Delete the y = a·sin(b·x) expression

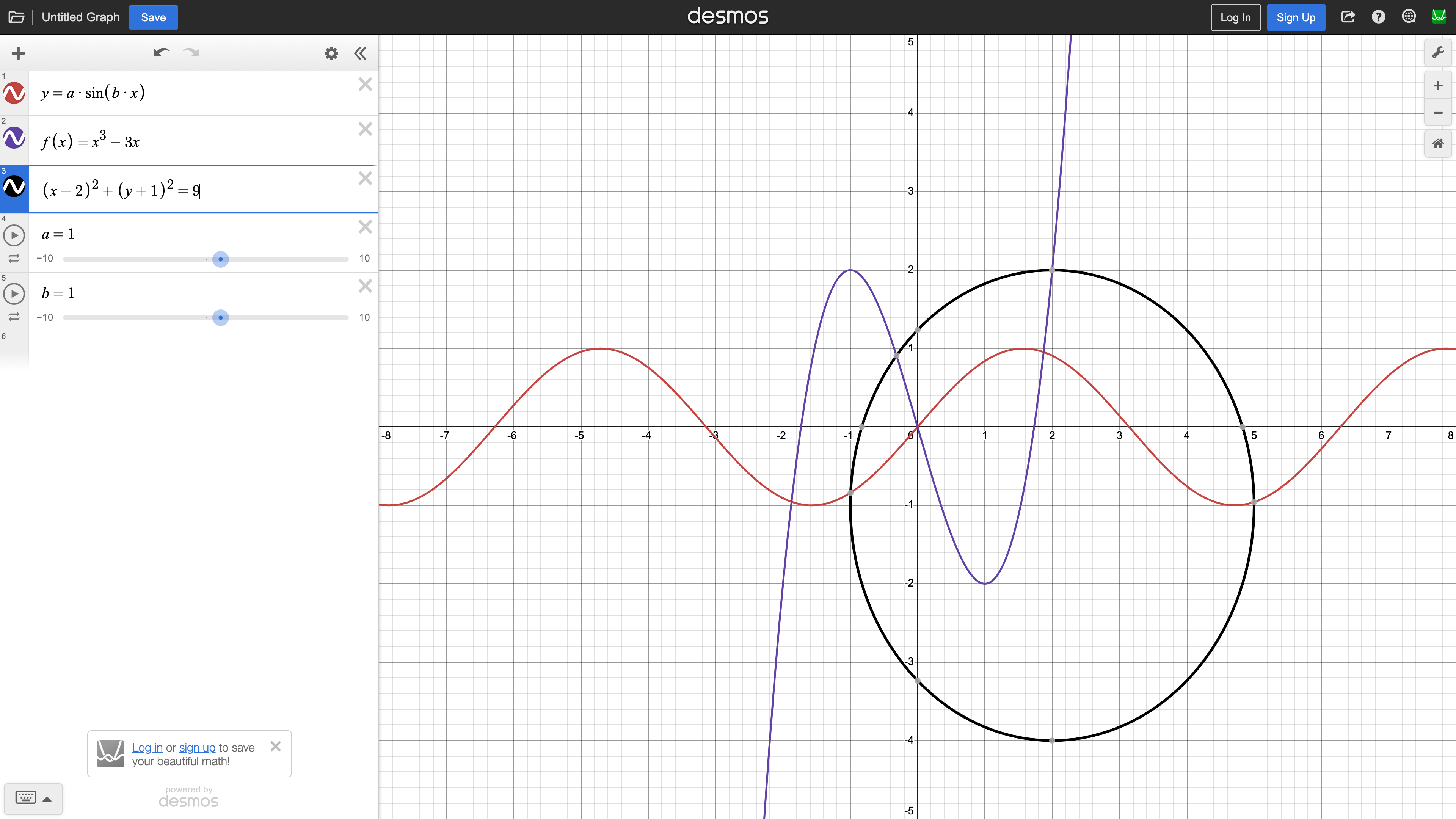[365, 84]
